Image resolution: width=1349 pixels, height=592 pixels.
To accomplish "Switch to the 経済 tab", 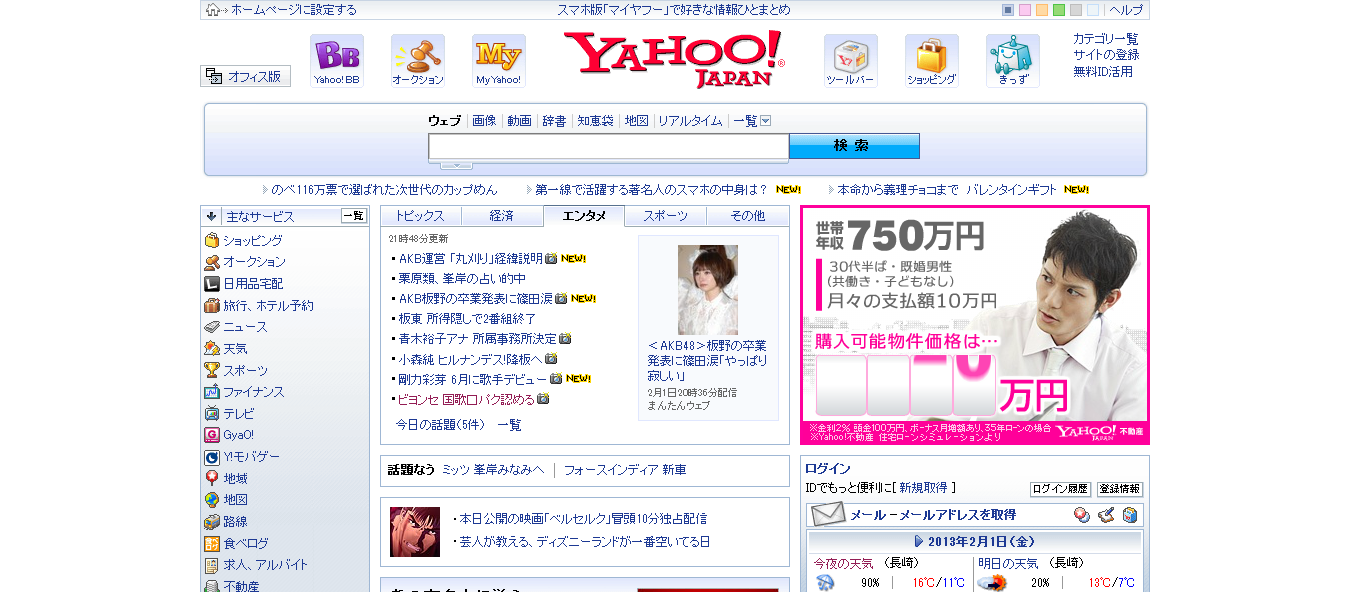I will [502, 216].
